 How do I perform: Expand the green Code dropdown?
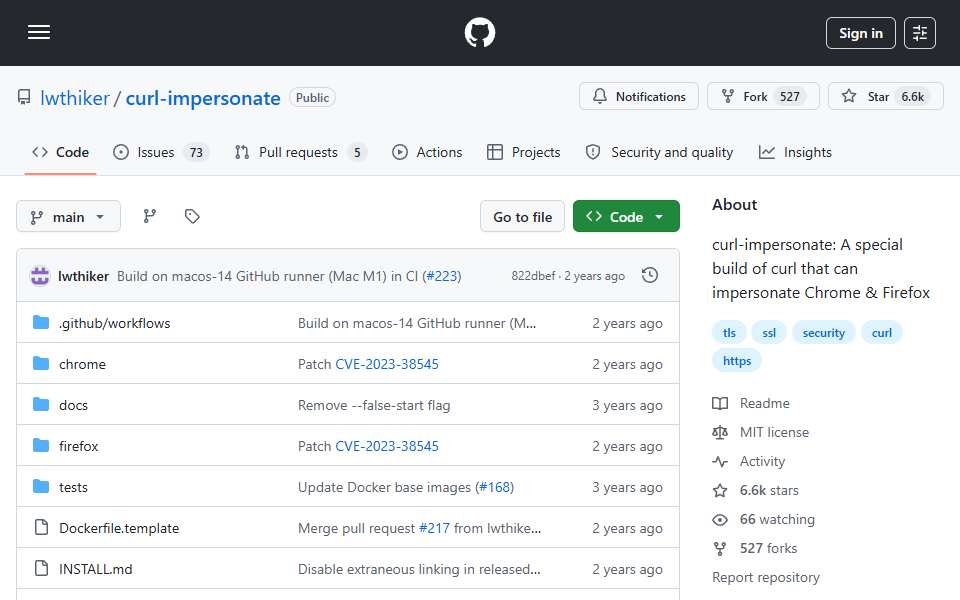point(626,217)
